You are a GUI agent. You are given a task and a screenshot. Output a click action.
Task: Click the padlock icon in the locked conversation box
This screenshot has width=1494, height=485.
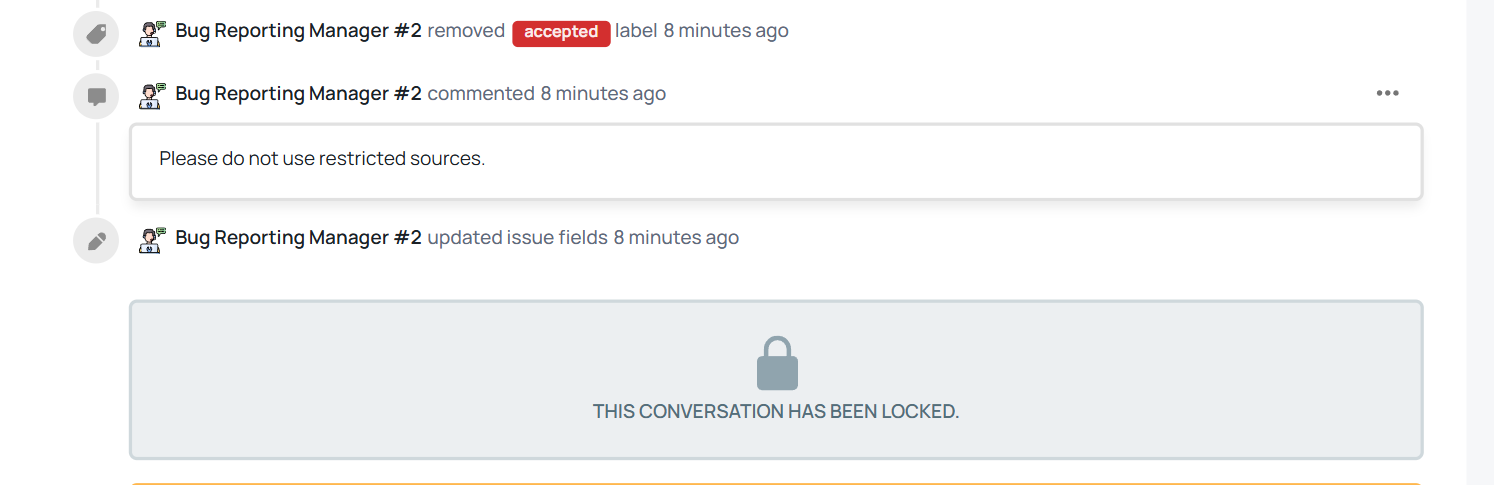tap(777, 363)
